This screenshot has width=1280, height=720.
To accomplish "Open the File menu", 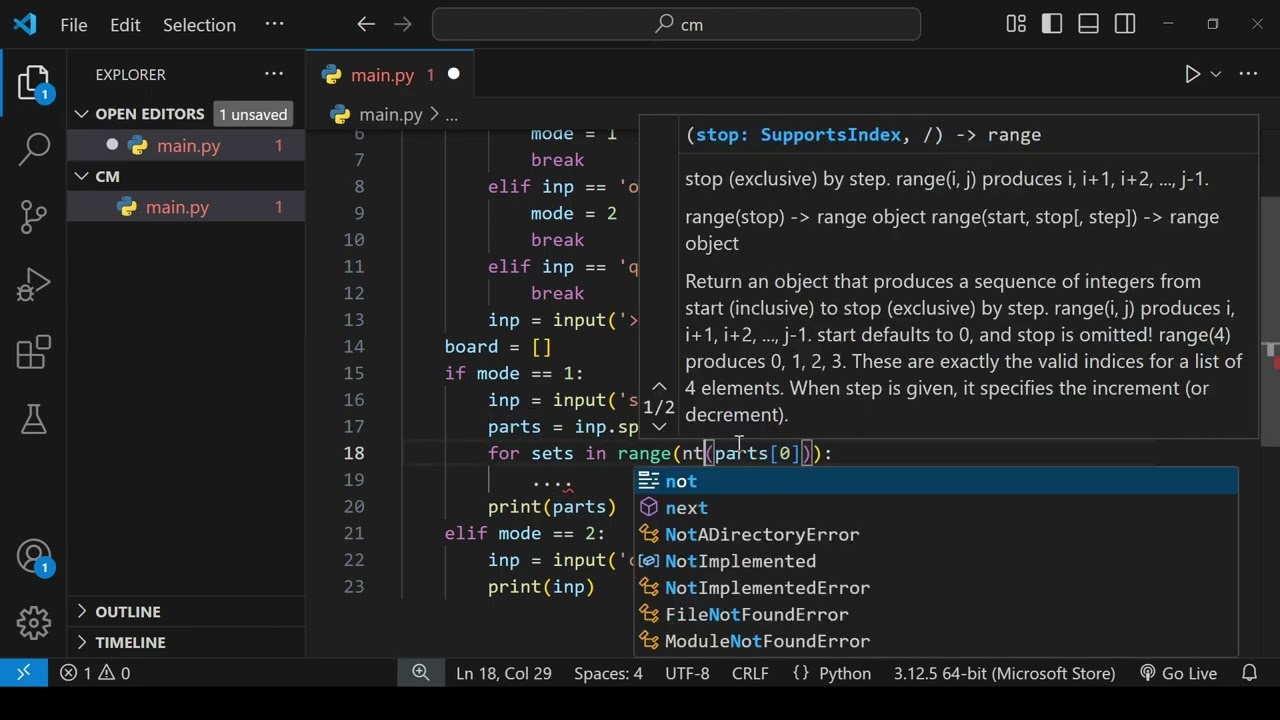I will pos(74,25).
